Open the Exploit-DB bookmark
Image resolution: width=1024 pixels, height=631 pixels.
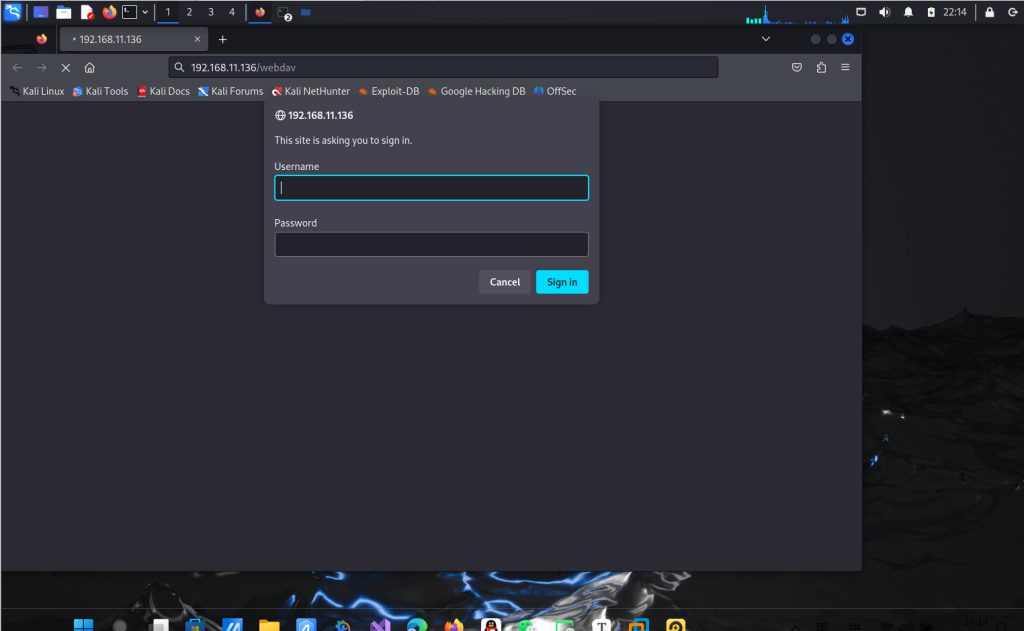click(388, 91)
